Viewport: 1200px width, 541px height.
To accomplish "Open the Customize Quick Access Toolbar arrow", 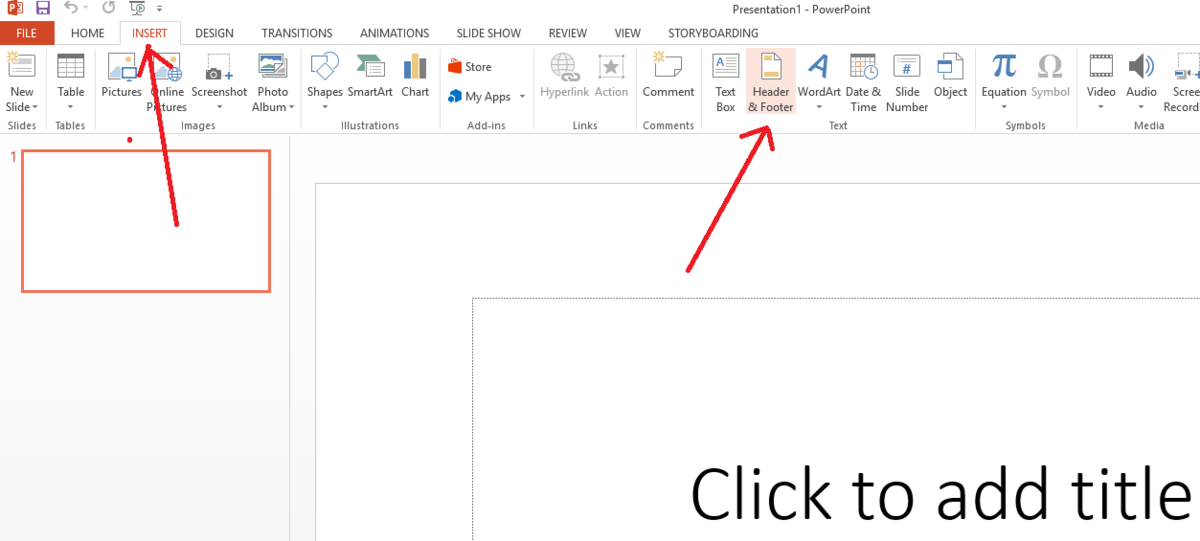I will coord(159,9).
